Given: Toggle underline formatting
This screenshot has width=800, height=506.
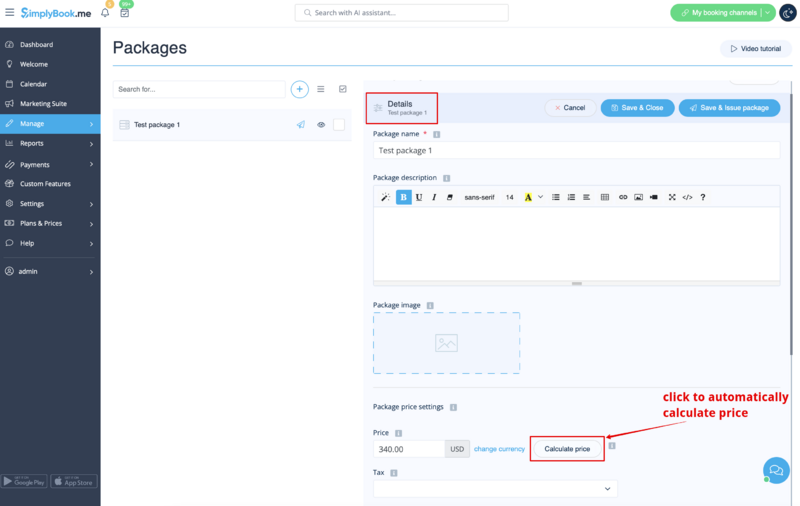Looking at the screenshot, I should pos(419,197).
